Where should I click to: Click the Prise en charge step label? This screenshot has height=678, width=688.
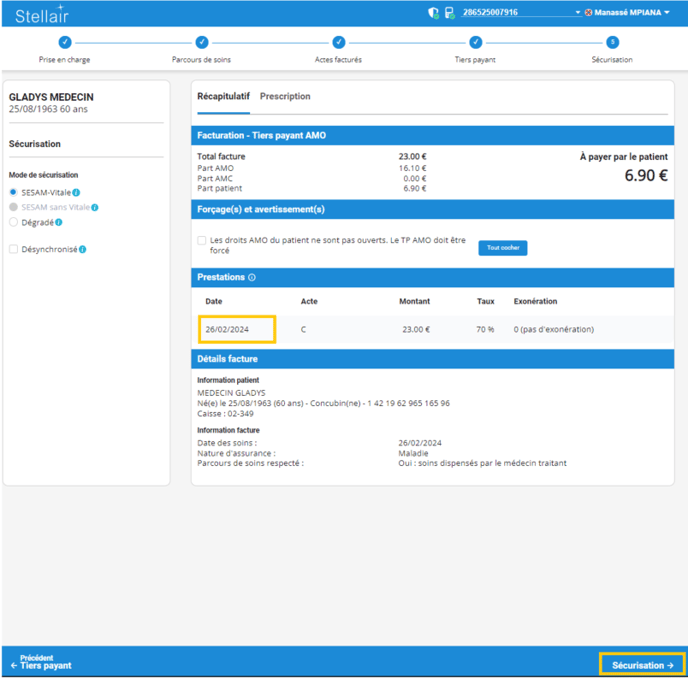[64, 60]
